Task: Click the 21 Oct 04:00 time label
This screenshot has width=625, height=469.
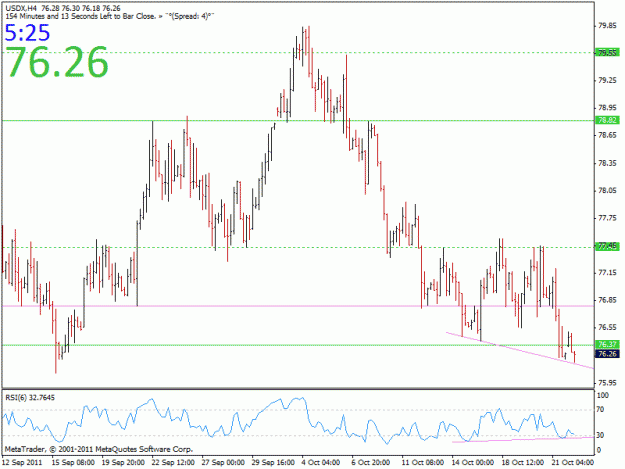Action: tap(572, 462)
